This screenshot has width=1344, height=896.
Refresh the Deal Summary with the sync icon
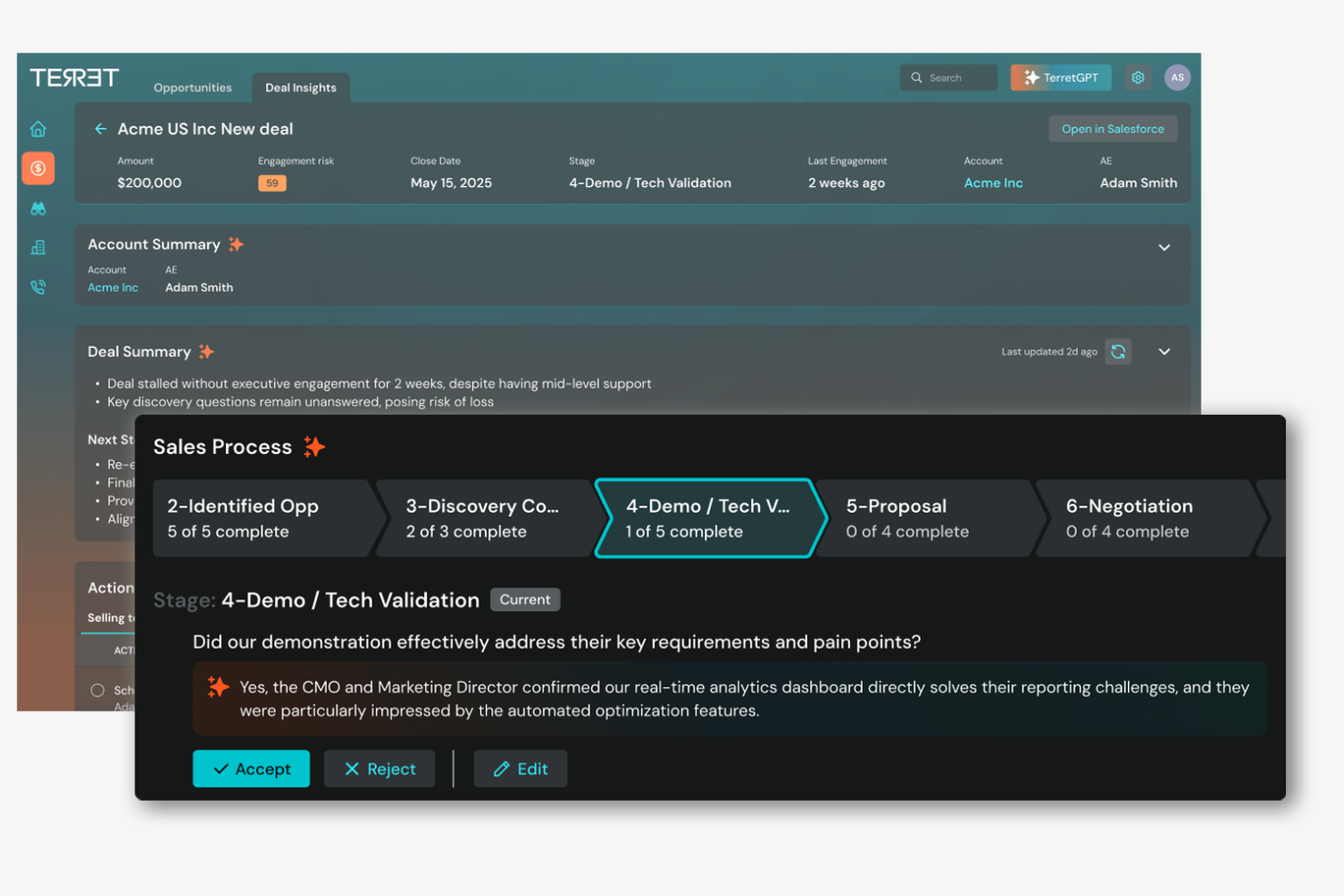[x=1118, y=351]
